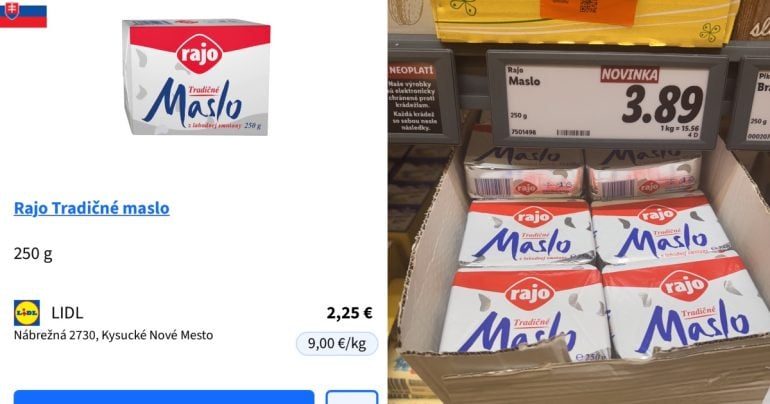Open the Rajo butter product image
770x404 pixels.
(196, 77)
